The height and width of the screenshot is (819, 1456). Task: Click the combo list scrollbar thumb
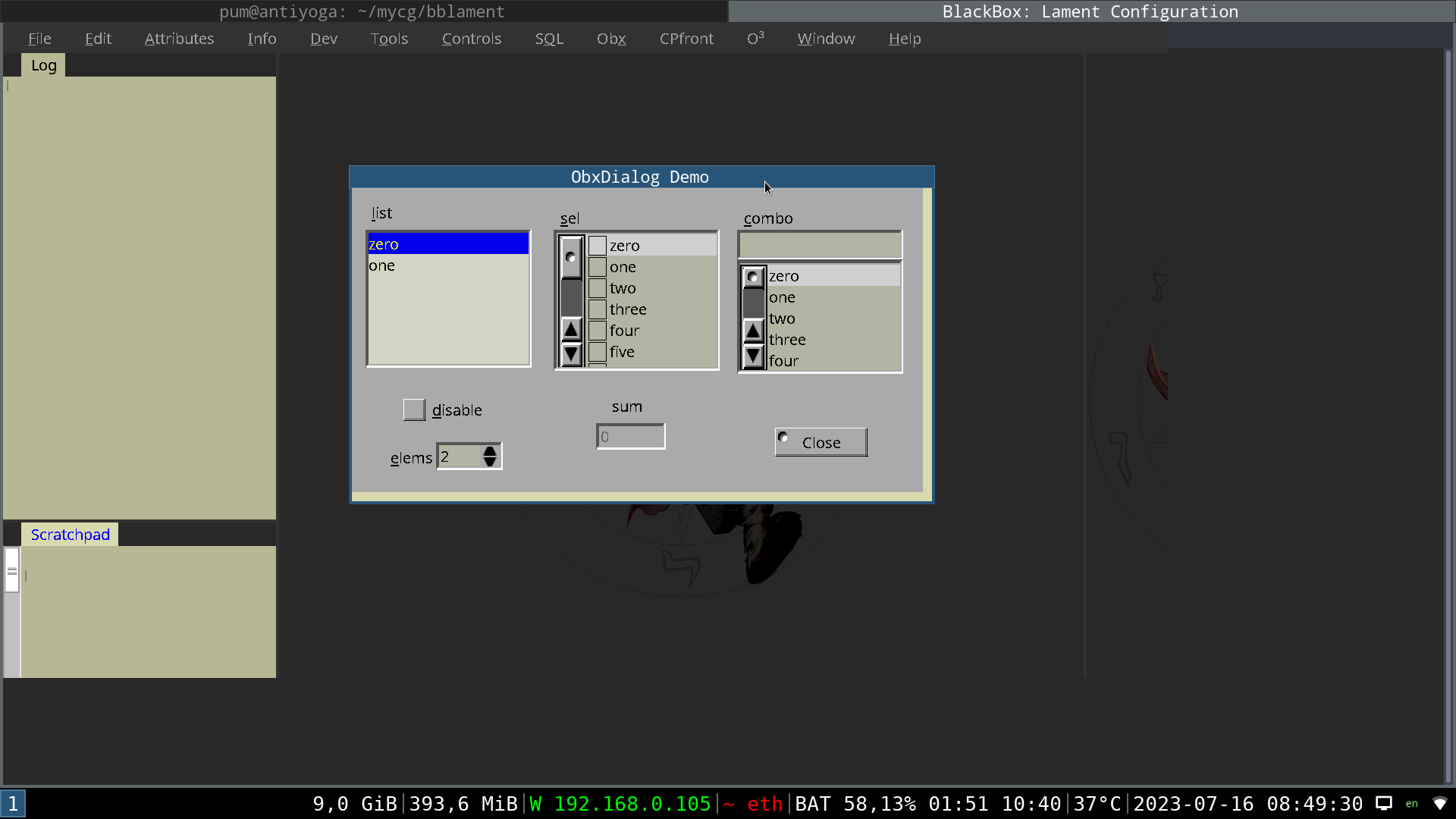pos(753,277)
